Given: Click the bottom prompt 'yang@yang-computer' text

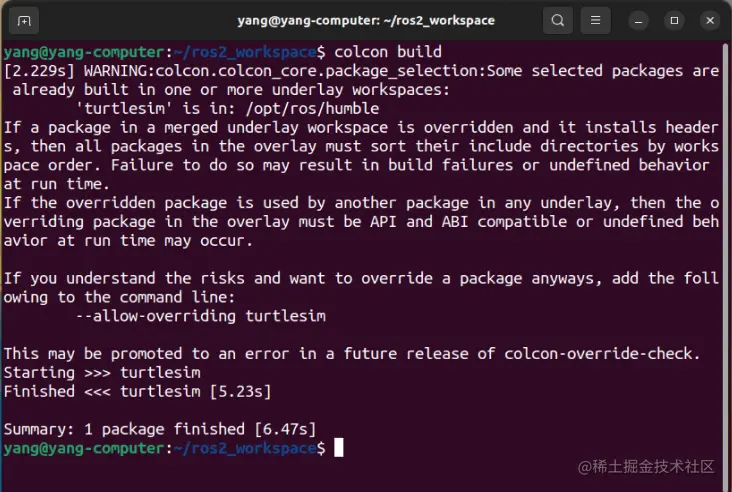Looking at the screenshot, I should tap(84, 448).
